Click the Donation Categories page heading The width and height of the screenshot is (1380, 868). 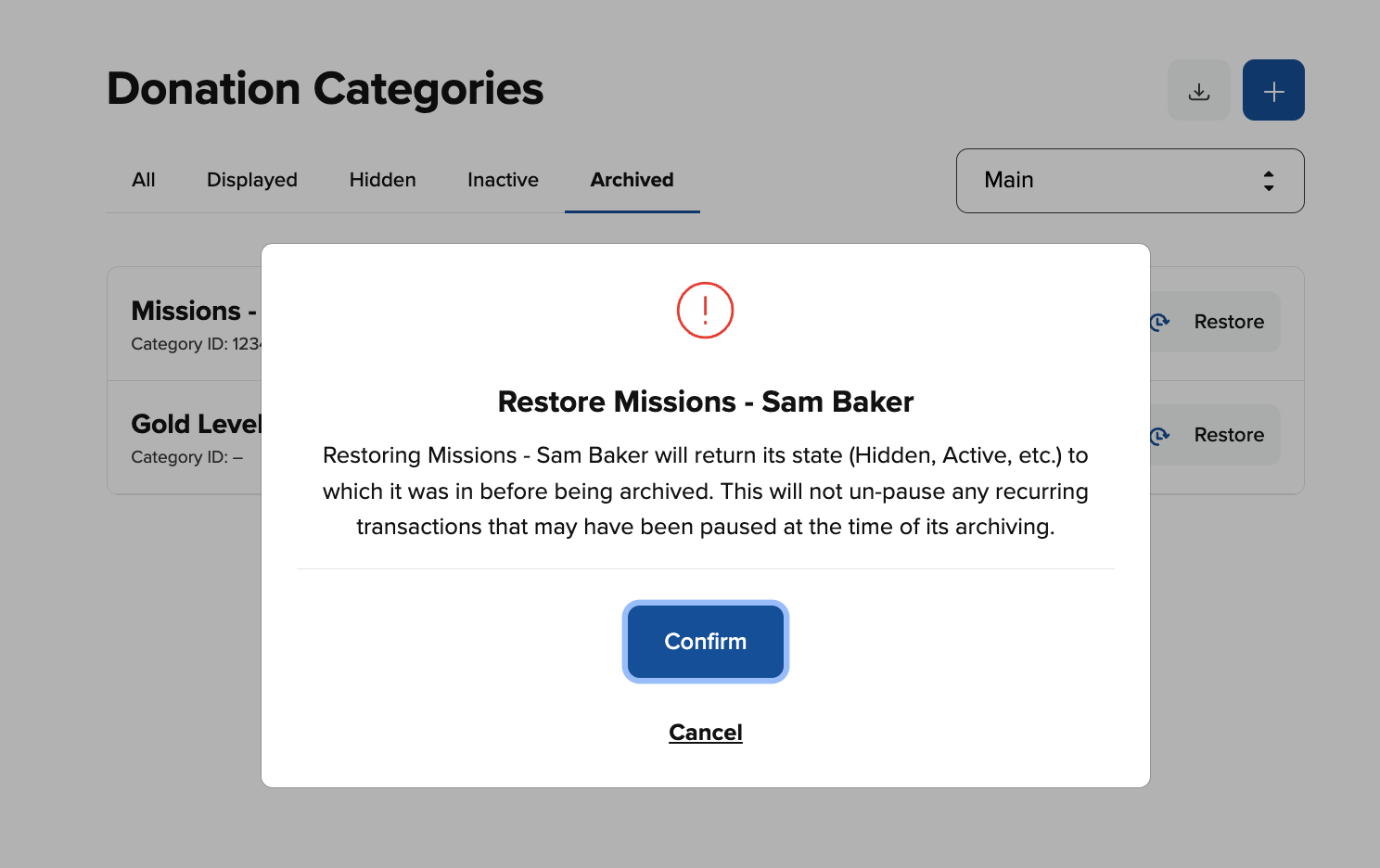[x=325, y=89]
